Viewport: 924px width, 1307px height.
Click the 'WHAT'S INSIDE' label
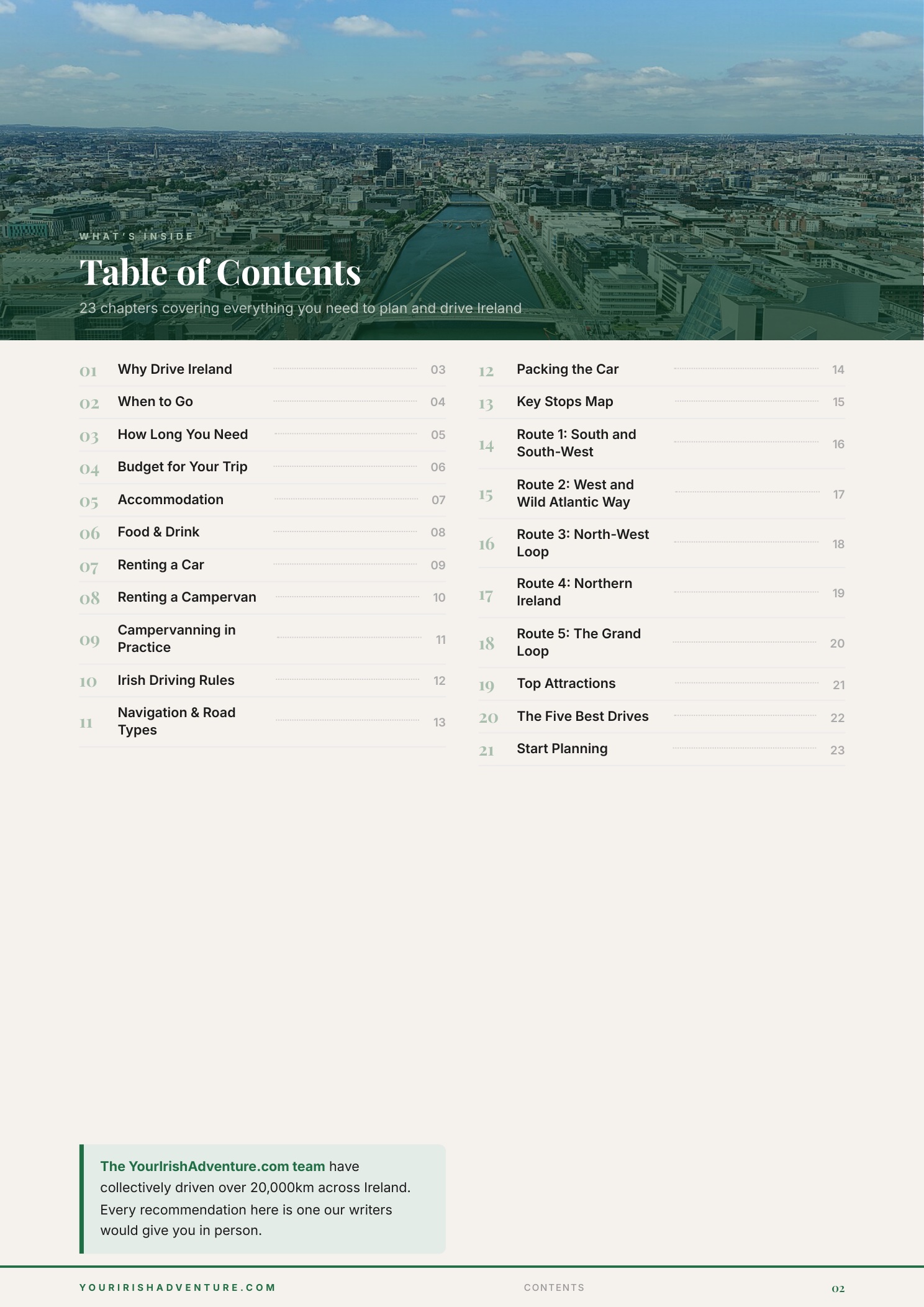[x=137, y=237]
